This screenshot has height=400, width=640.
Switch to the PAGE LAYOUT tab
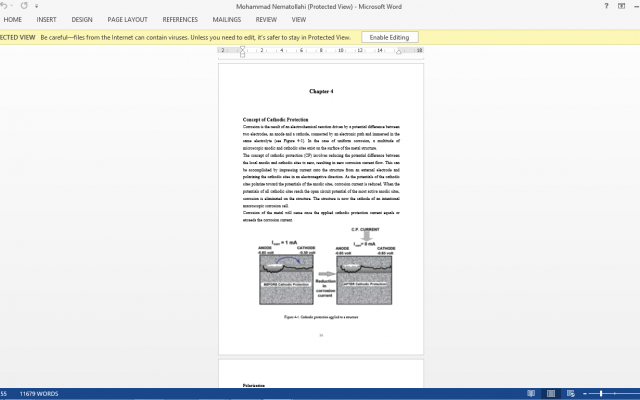(x=127, y=20)
